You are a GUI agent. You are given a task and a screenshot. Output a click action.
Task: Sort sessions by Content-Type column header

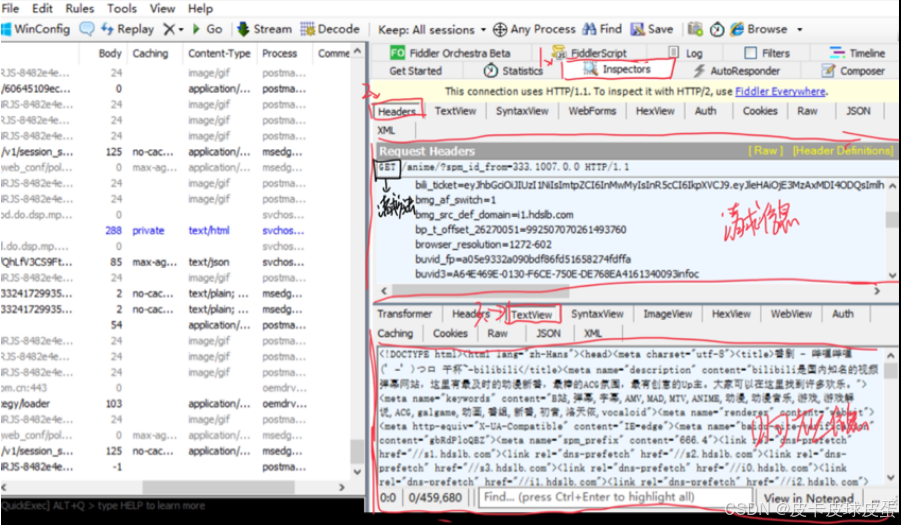[x=220, y=53]
